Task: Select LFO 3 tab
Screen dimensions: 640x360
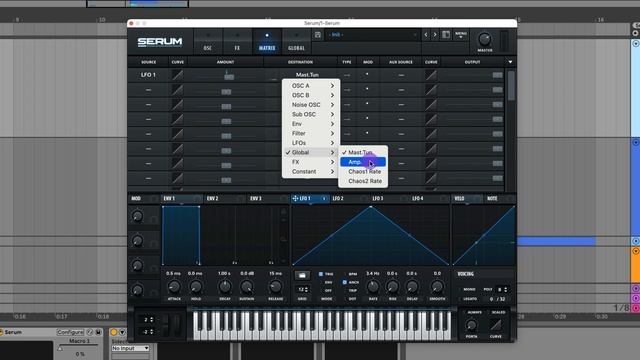Action: (388, 198)
